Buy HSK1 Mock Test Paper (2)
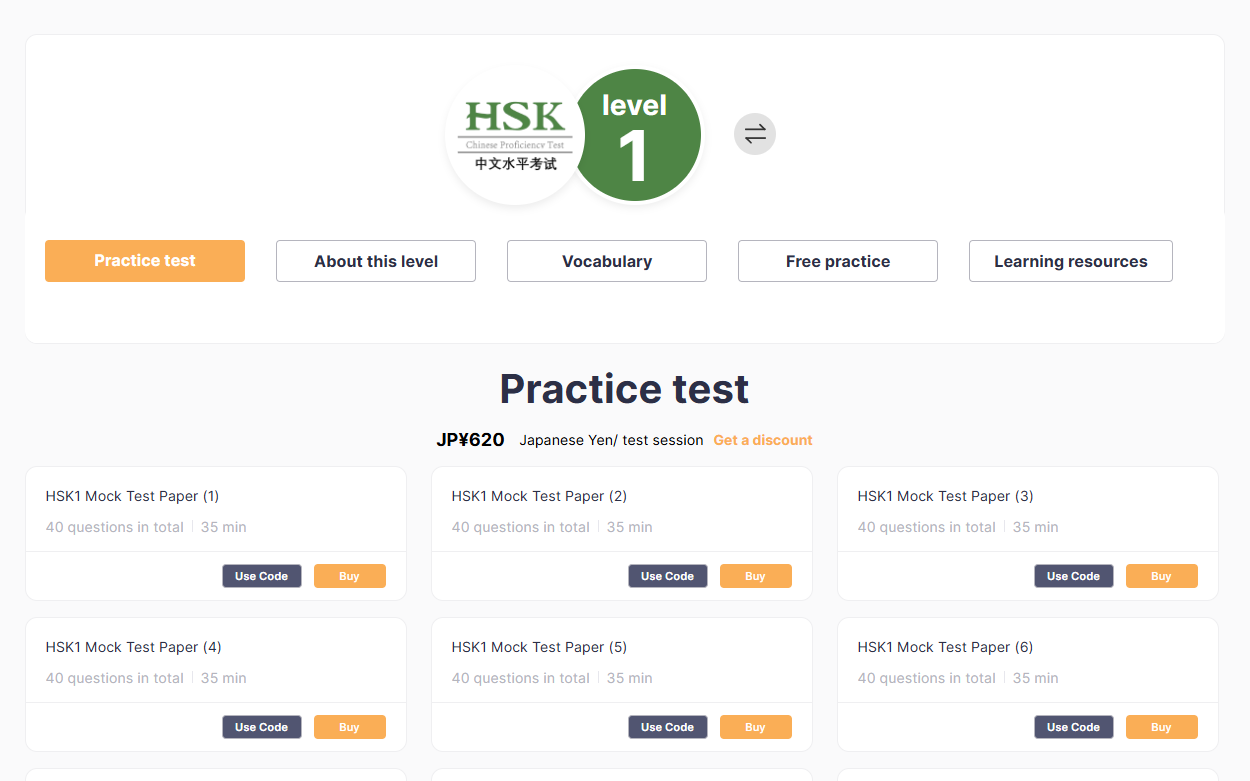The height and width of the screenshot is (781, 1250). tap(755, 576)
